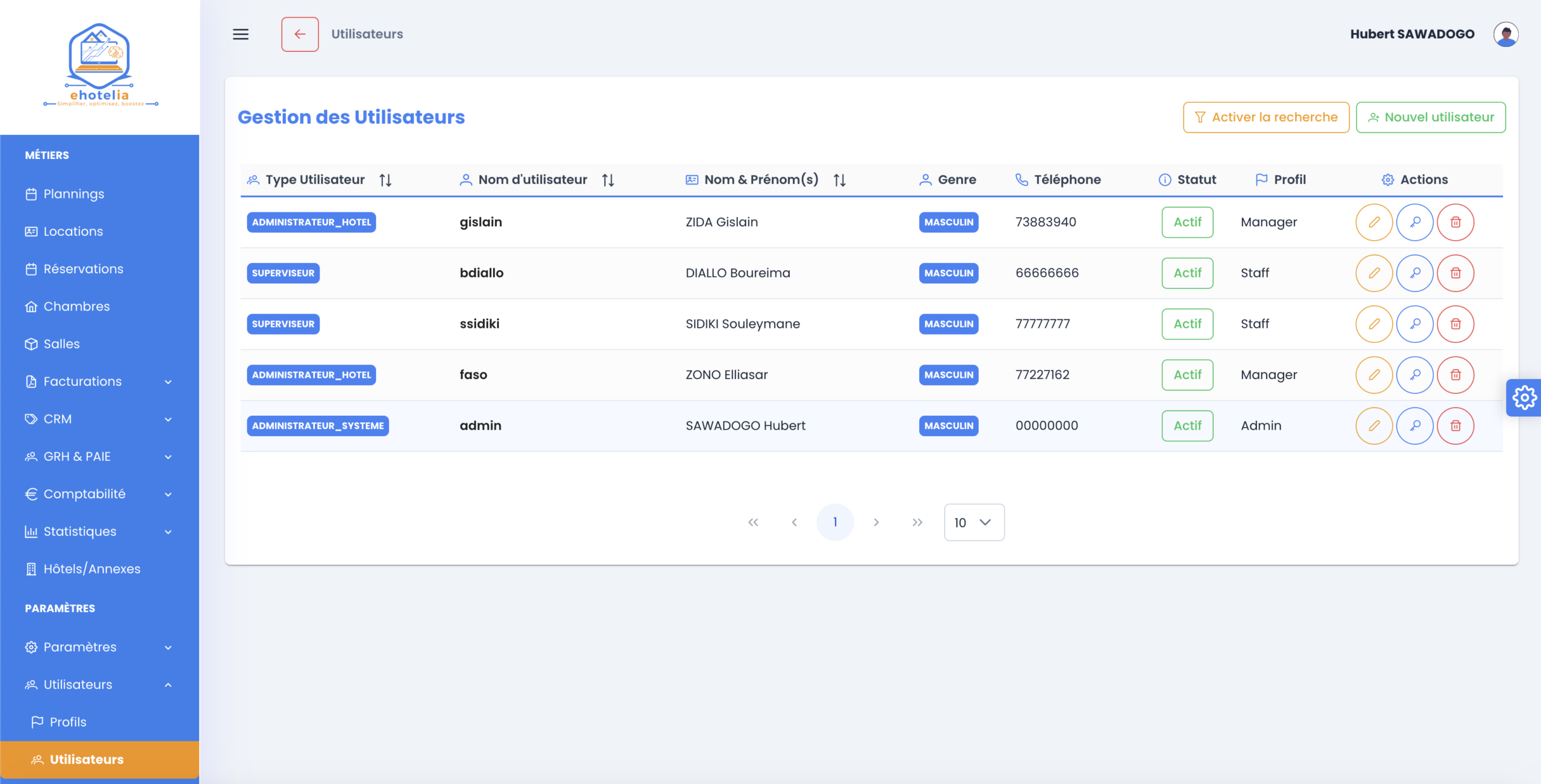Open Réservations in the sidebar

(83, 269)
